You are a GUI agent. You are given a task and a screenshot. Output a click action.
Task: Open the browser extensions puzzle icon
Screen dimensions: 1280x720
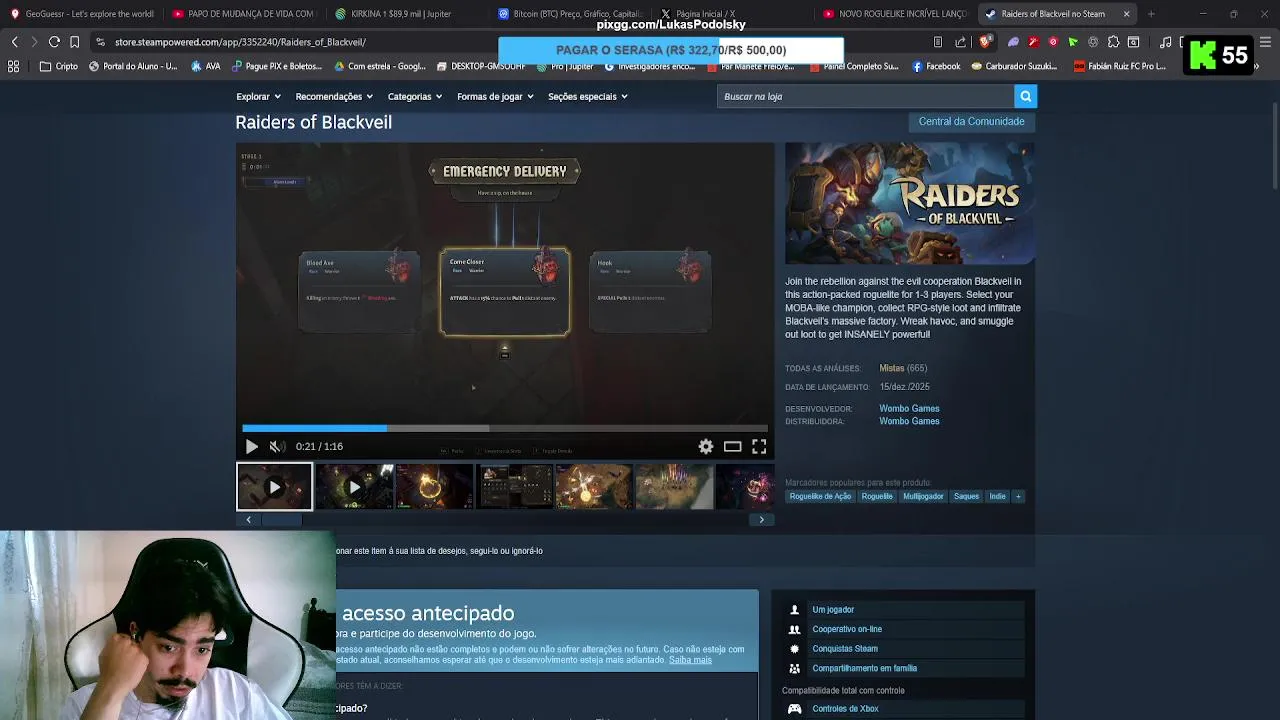(x=1113, y=42)
